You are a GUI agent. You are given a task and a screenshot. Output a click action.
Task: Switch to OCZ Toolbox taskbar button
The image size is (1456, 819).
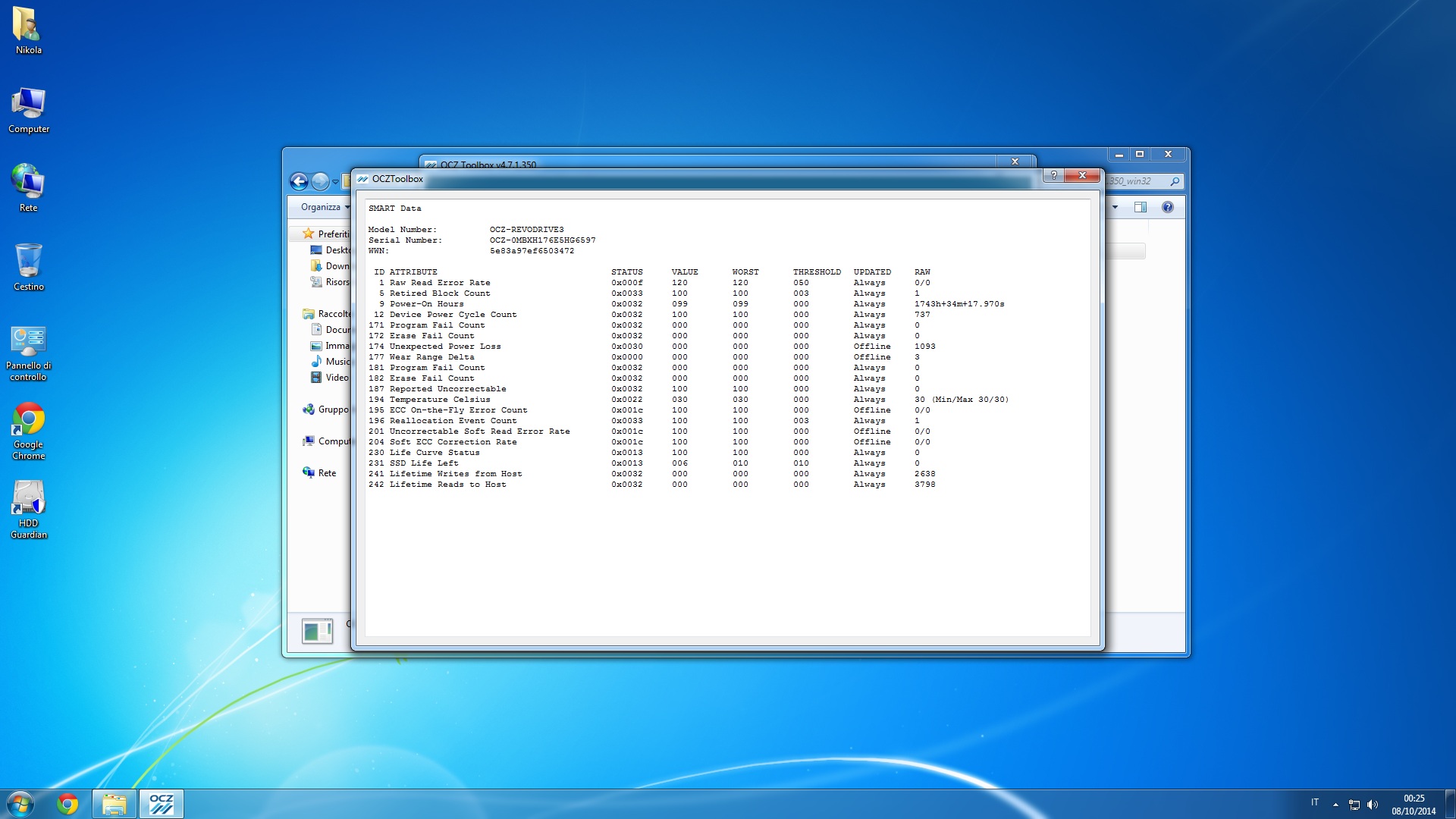coord(161,804)
